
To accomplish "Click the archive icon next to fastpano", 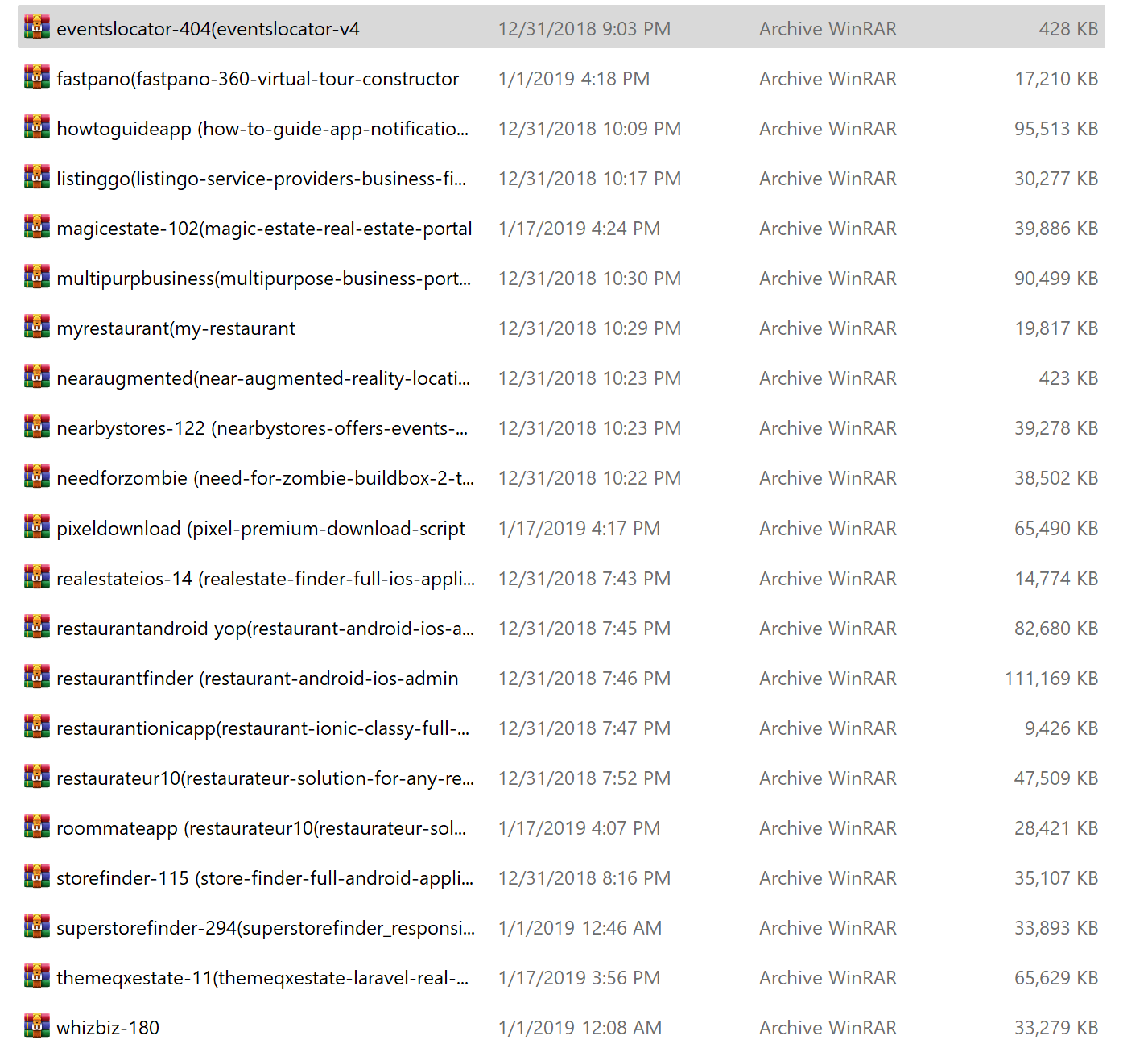I will pos(37,77).
